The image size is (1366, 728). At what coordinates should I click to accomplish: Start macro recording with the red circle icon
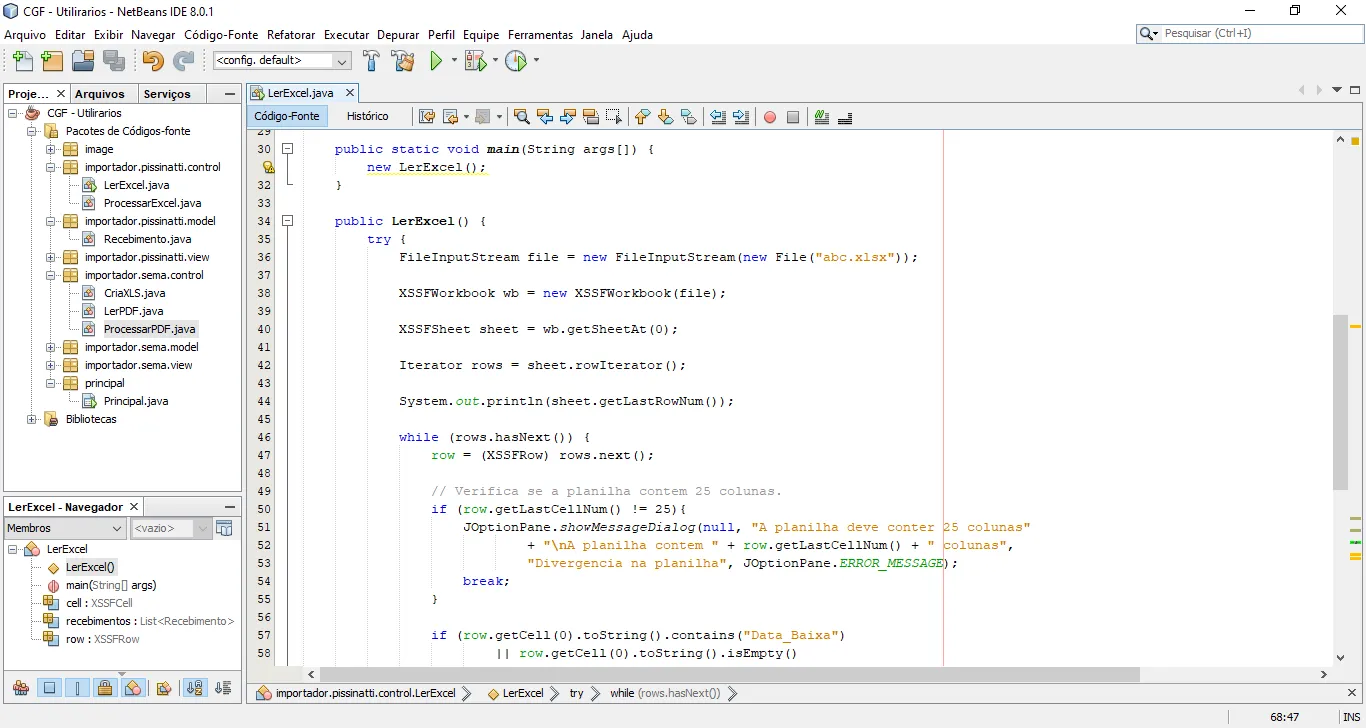tap(770, 117)
